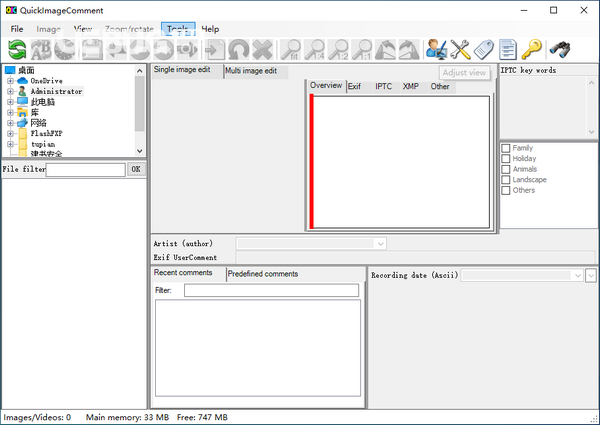This screenshot has width=600, height=425.
Task: Click the document page toolbar icon
Action: 508,50
